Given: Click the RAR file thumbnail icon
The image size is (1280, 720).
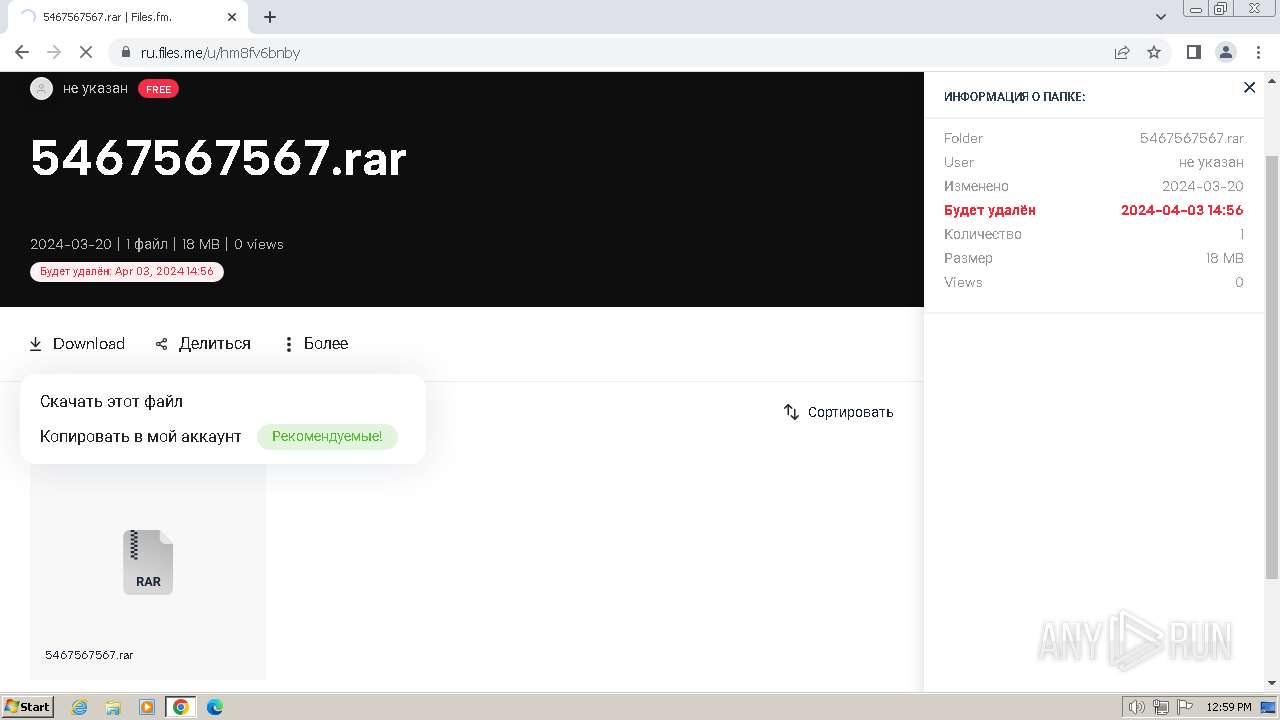Looking at the screenshot, I should point(148,562).
